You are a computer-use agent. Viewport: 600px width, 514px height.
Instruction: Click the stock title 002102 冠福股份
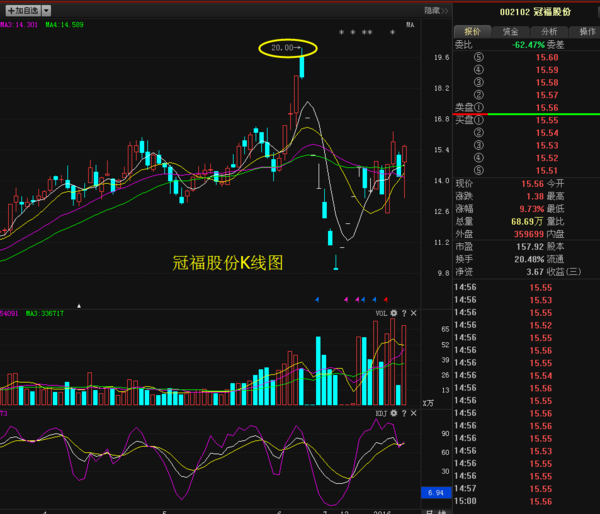pos(535,11)
